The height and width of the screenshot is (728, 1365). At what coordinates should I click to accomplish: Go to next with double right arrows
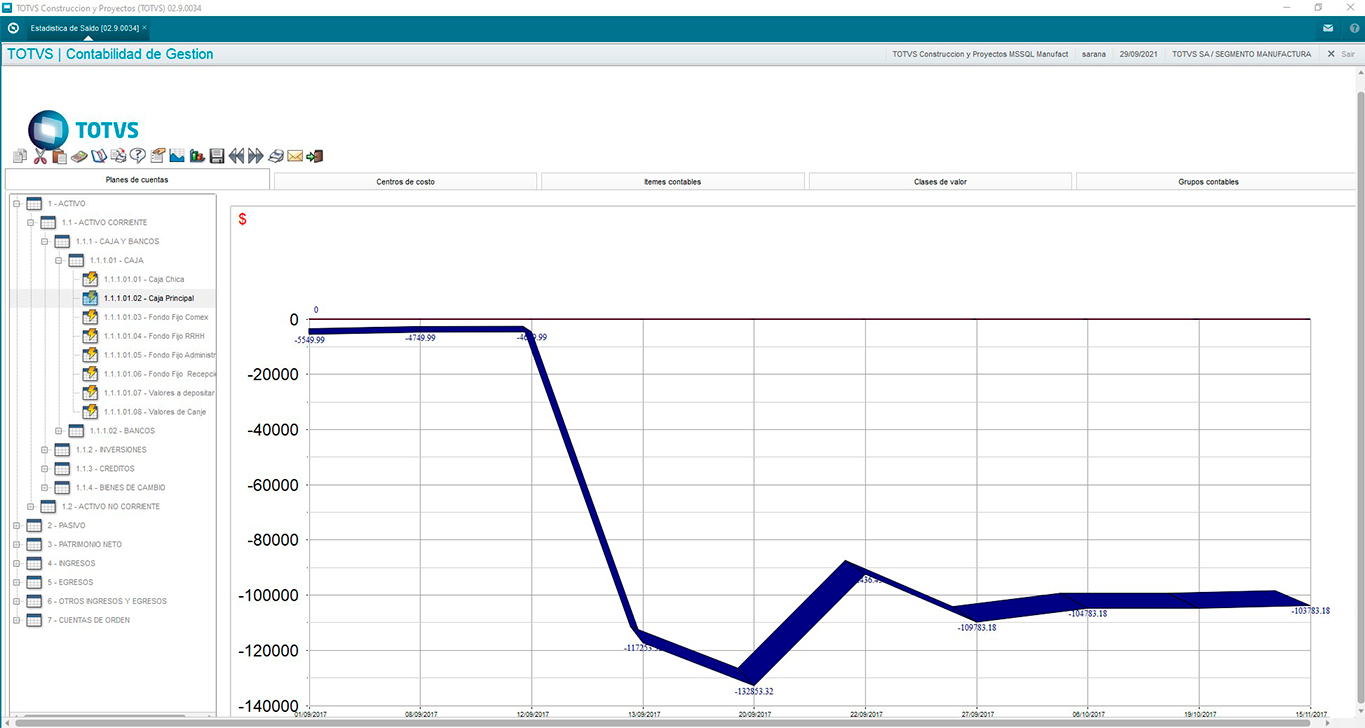(256, 156)
